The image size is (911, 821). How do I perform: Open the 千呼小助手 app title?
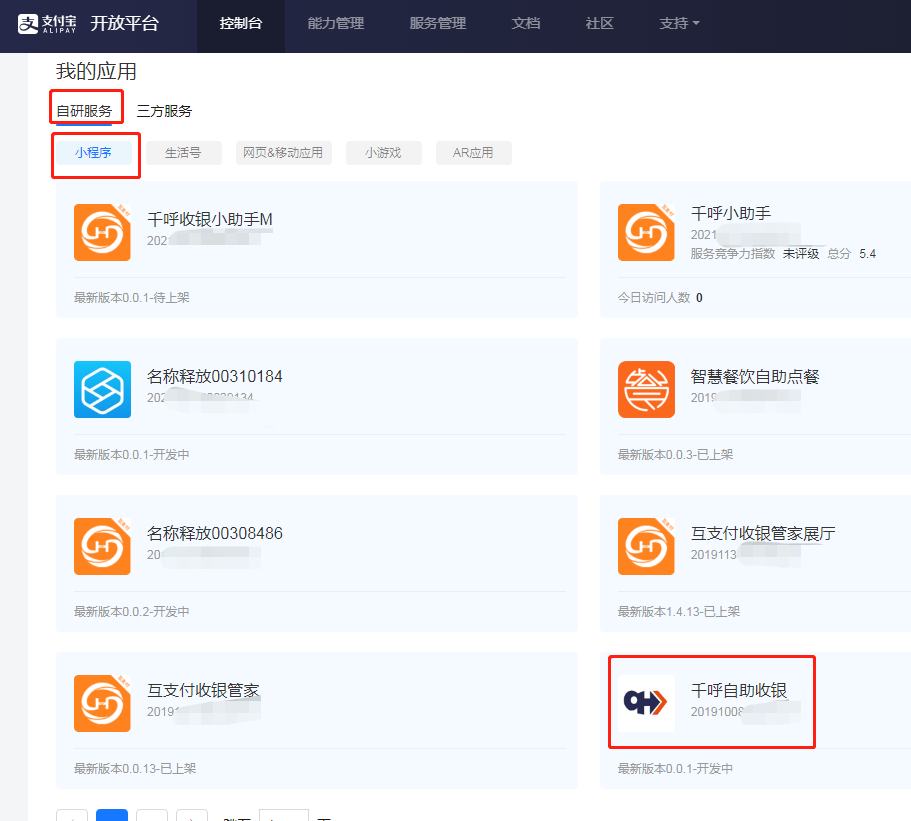click(731, 213)
